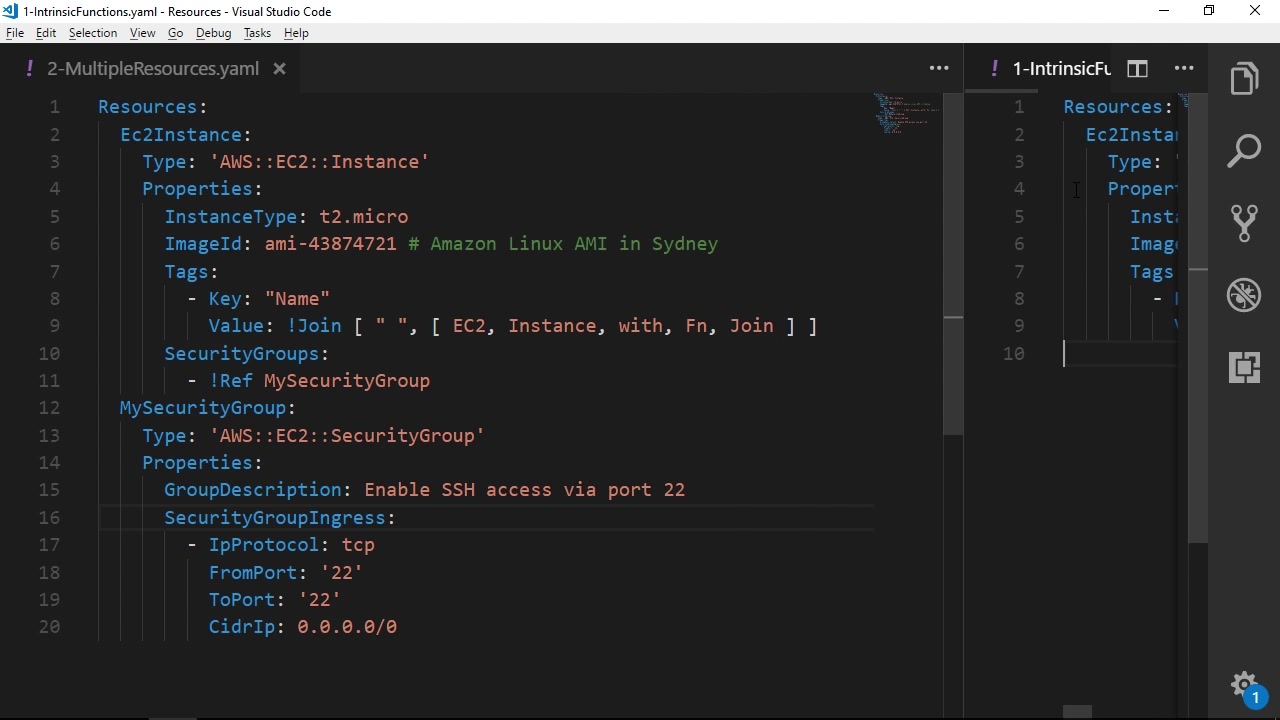Click 'GroupDescription' on line 15
The width and height of the screenshot is (1280, 720).
[253, 490]
